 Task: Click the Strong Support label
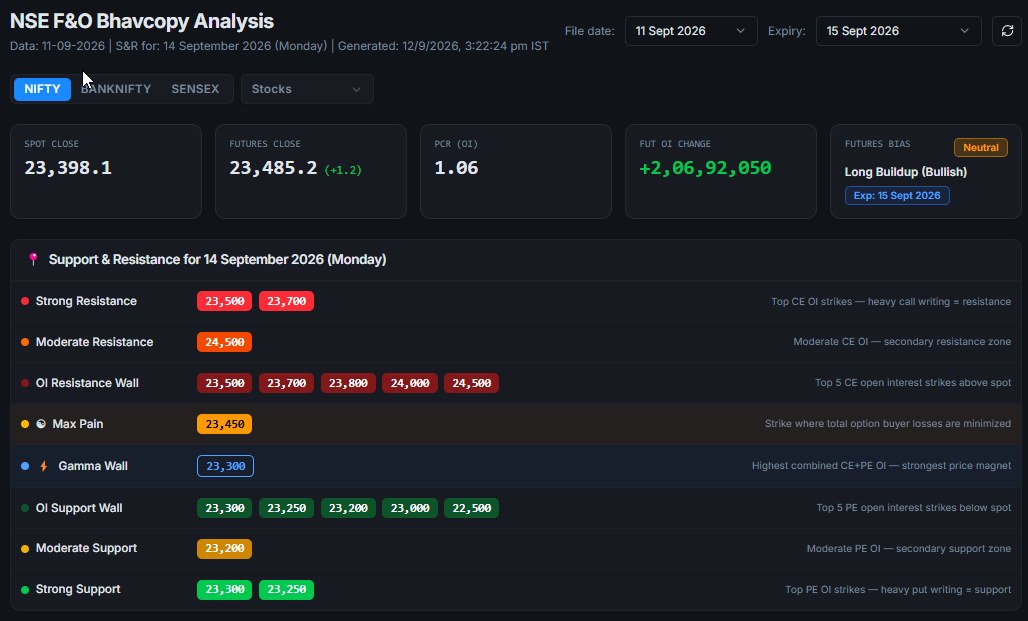pyautogui.click(x=78, y=590)
